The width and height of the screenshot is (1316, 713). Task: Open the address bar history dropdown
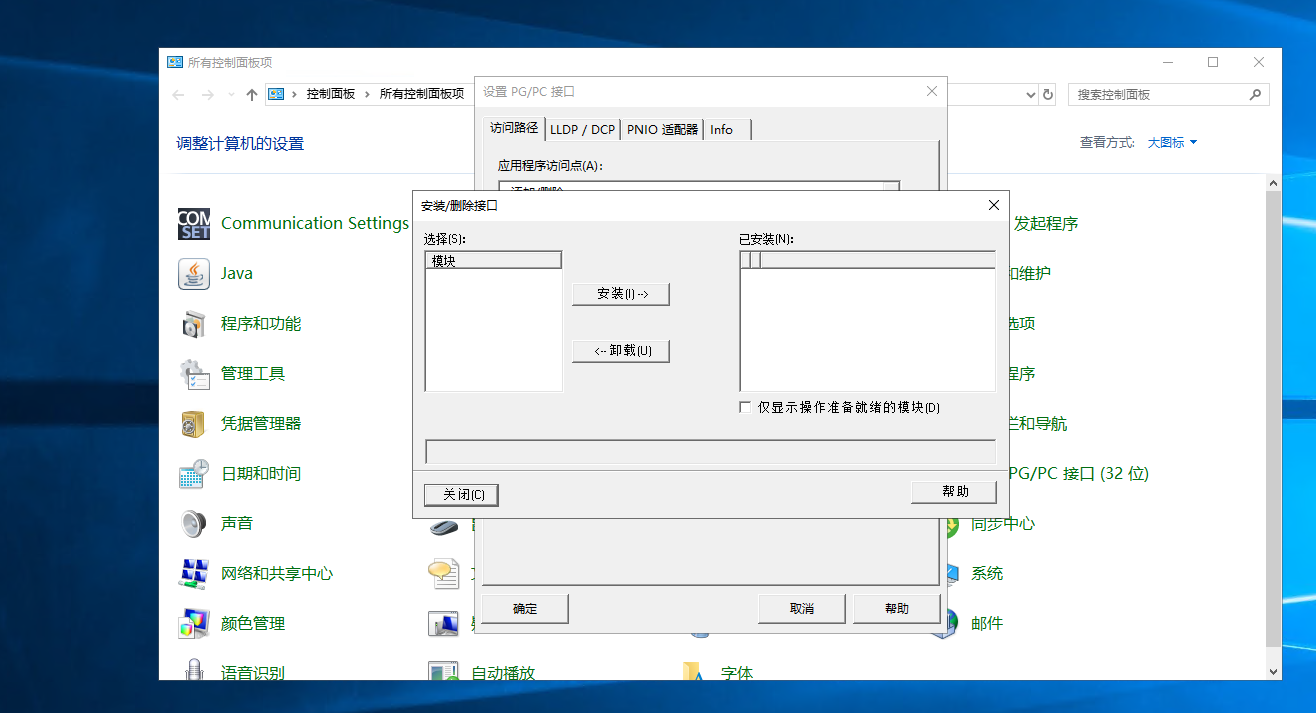point(1031,95)
